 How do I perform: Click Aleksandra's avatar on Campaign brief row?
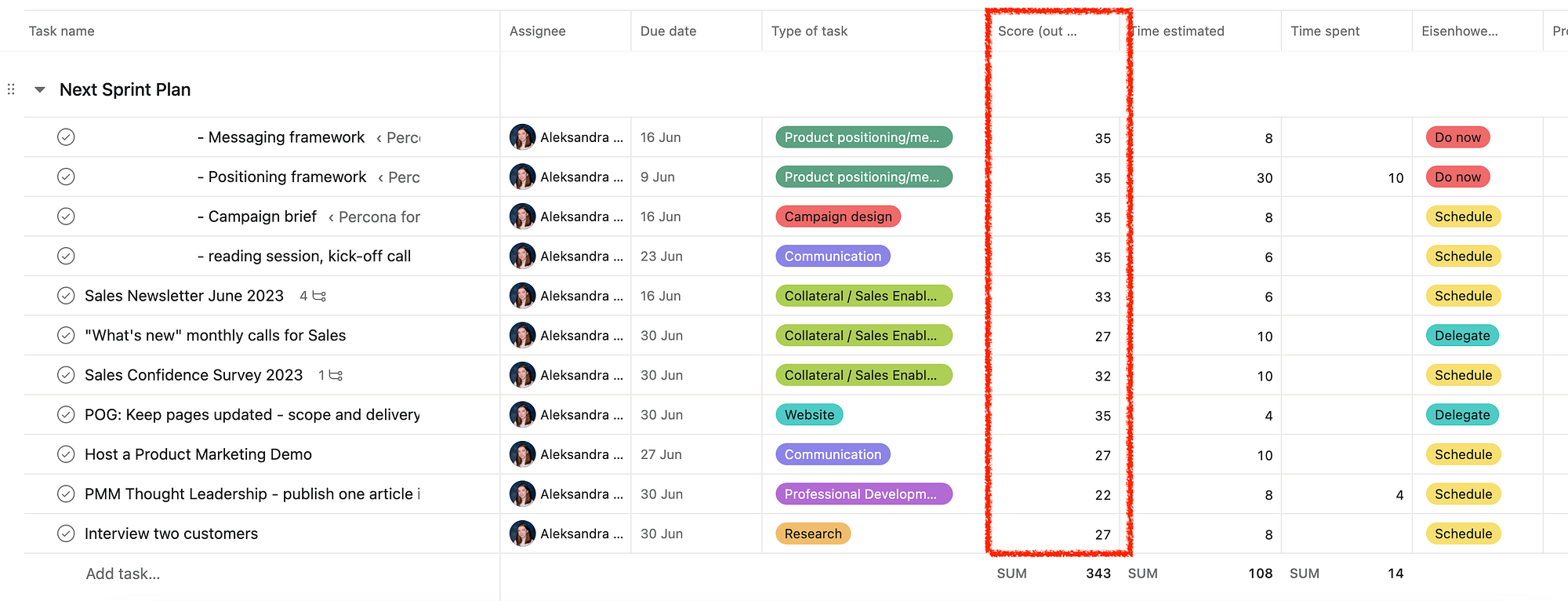click(522, 216)
